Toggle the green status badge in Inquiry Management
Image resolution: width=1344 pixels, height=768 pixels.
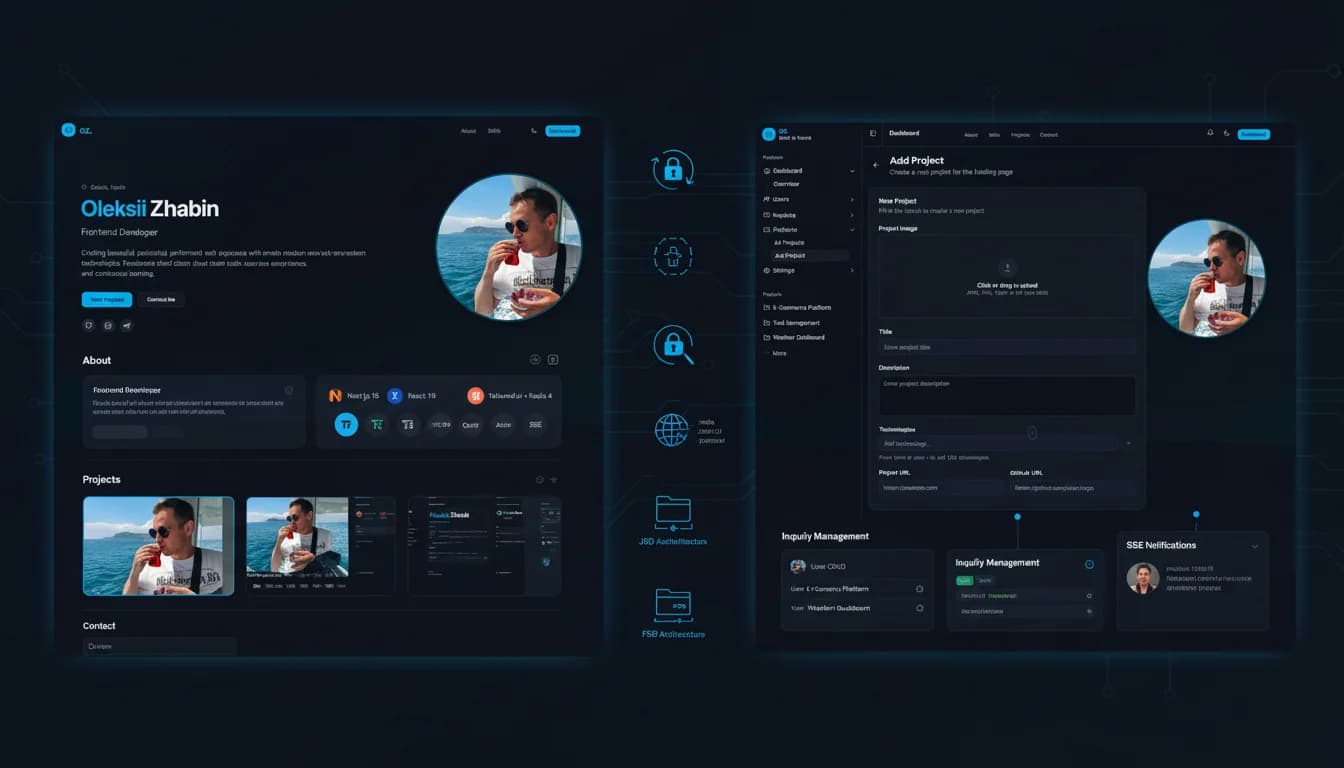tap(965, 579)
